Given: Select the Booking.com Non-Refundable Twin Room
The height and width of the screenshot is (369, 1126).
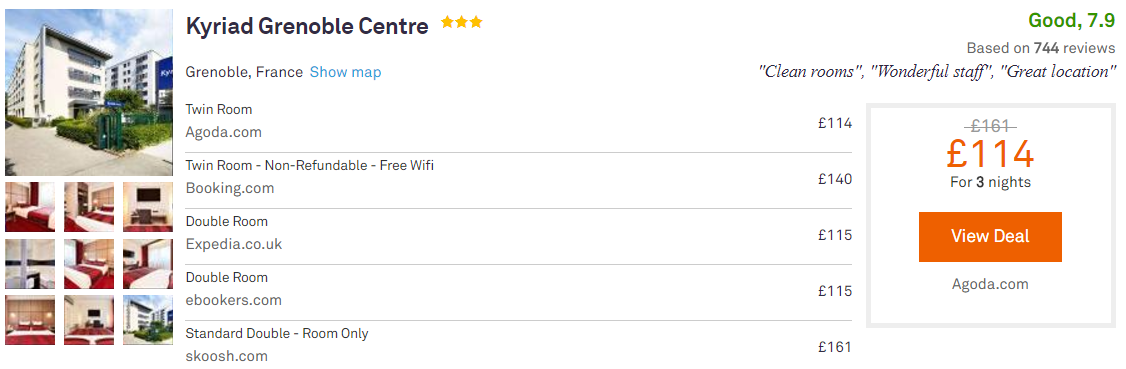Looking at the screenshot, I should [x=518, y=180].
